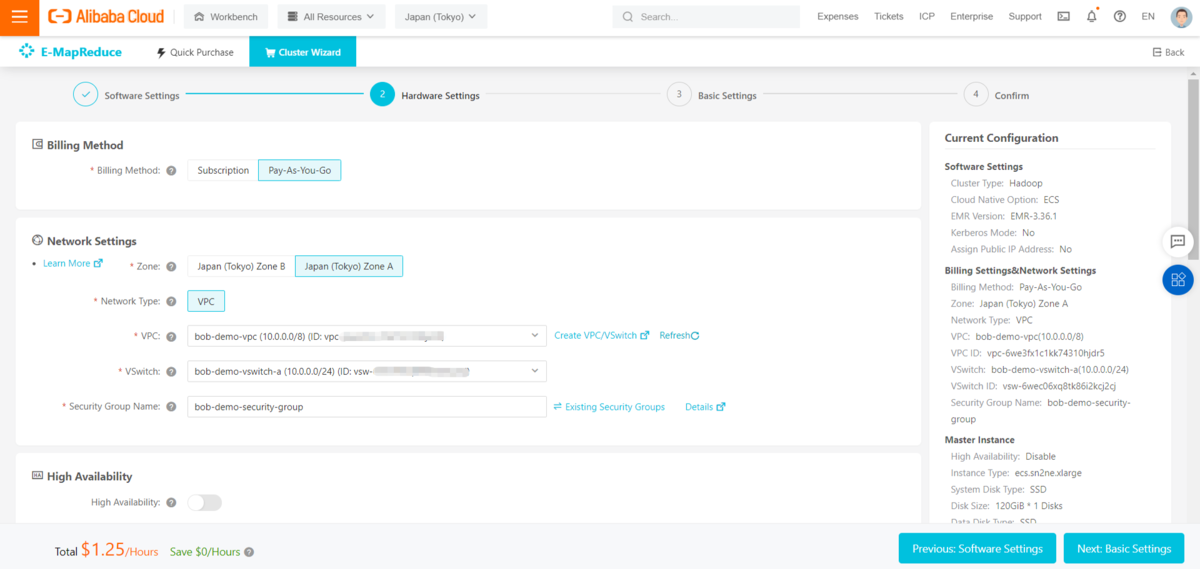Image resolution: width=1200 pixels, height=569 pixels.
Task: Click the Alibaba Cloud logo
Action: (x=105, y=17)
